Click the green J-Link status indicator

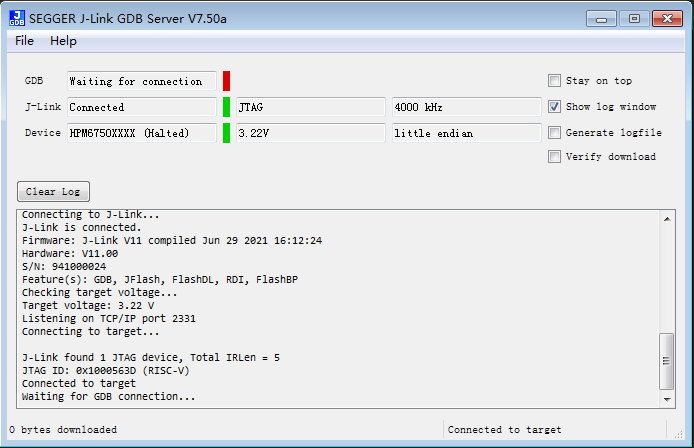(x=226, y=107)
